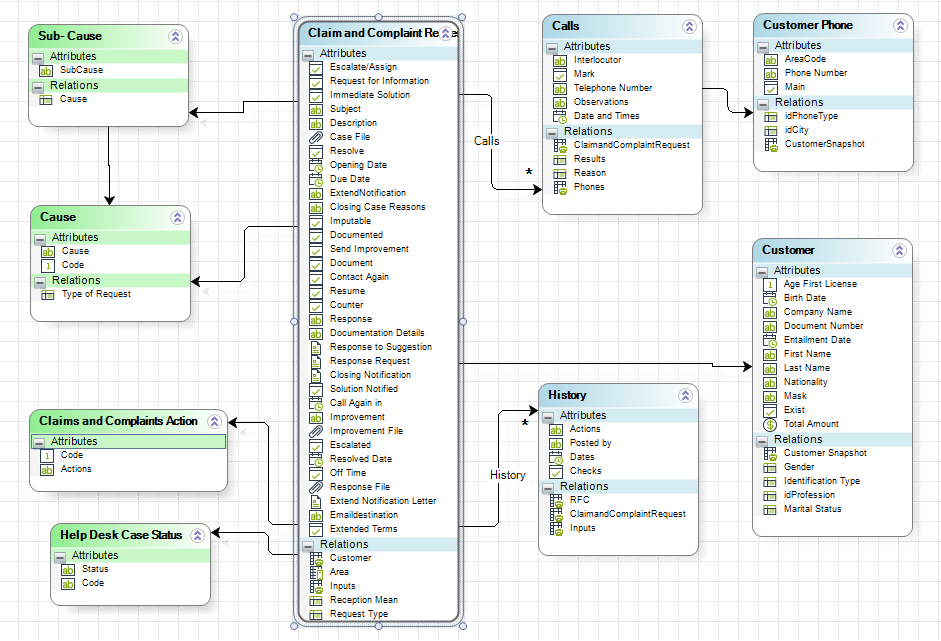Click the Improvement File paperclip icon
This screenshot has height=641, width=941.
pyautogui.click(x=316, y=432)
